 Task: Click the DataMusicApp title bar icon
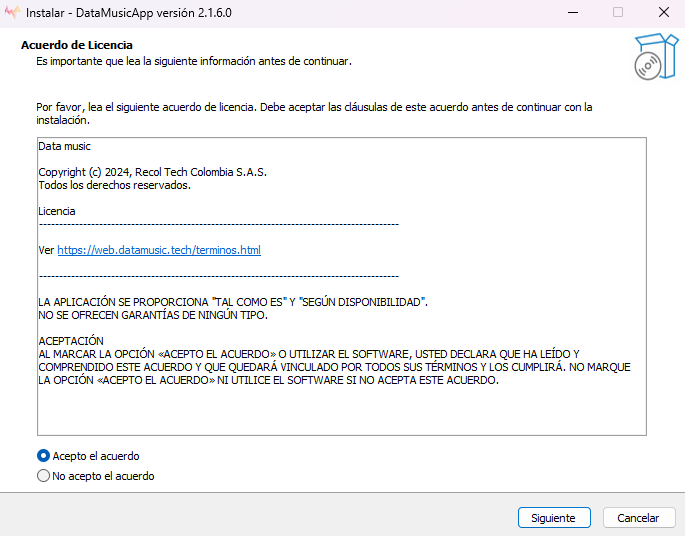12,12
